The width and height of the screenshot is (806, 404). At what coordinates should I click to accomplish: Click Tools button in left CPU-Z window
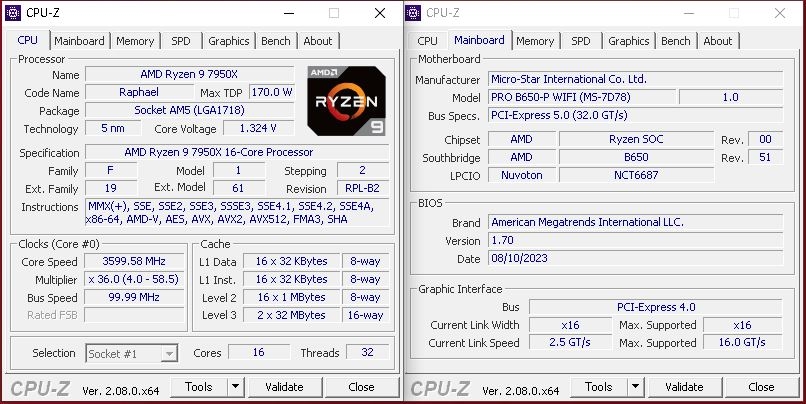(x=198, y=387)
